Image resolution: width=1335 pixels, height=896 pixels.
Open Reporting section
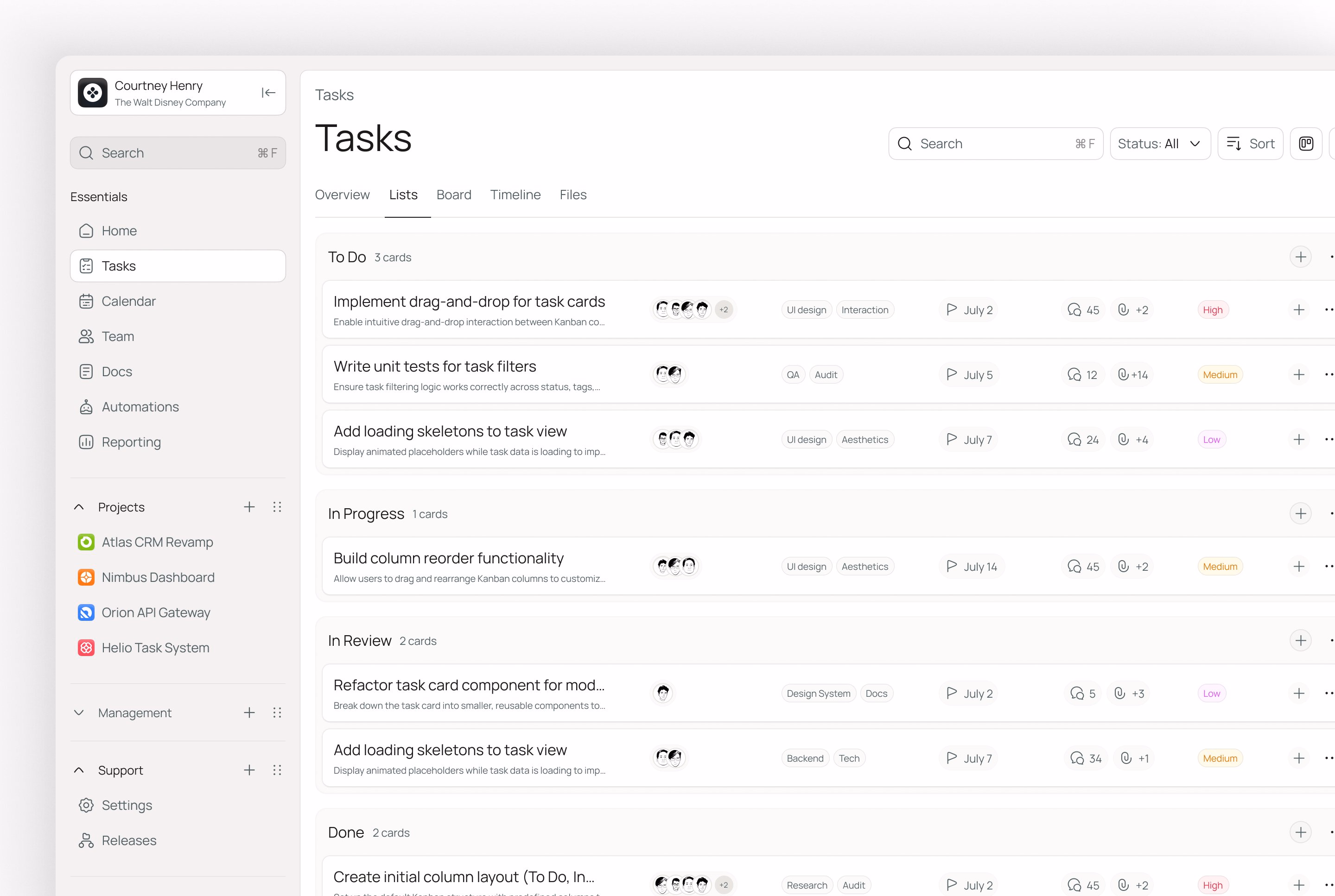(x=178, y=442)
